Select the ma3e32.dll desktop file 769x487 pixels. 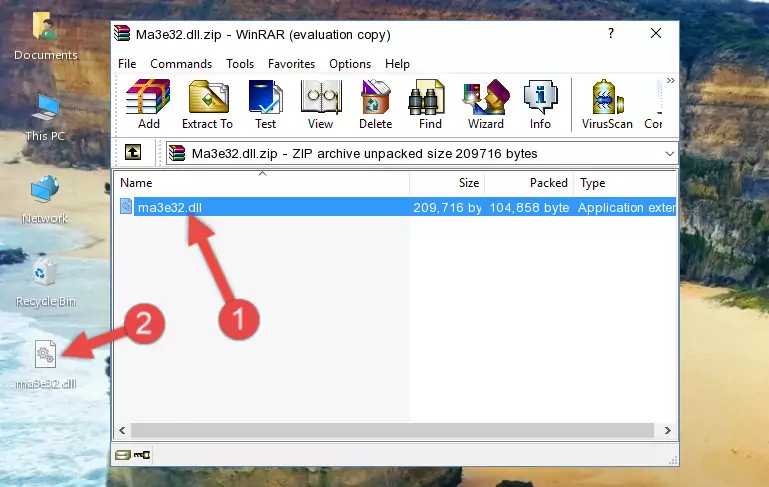45,365
